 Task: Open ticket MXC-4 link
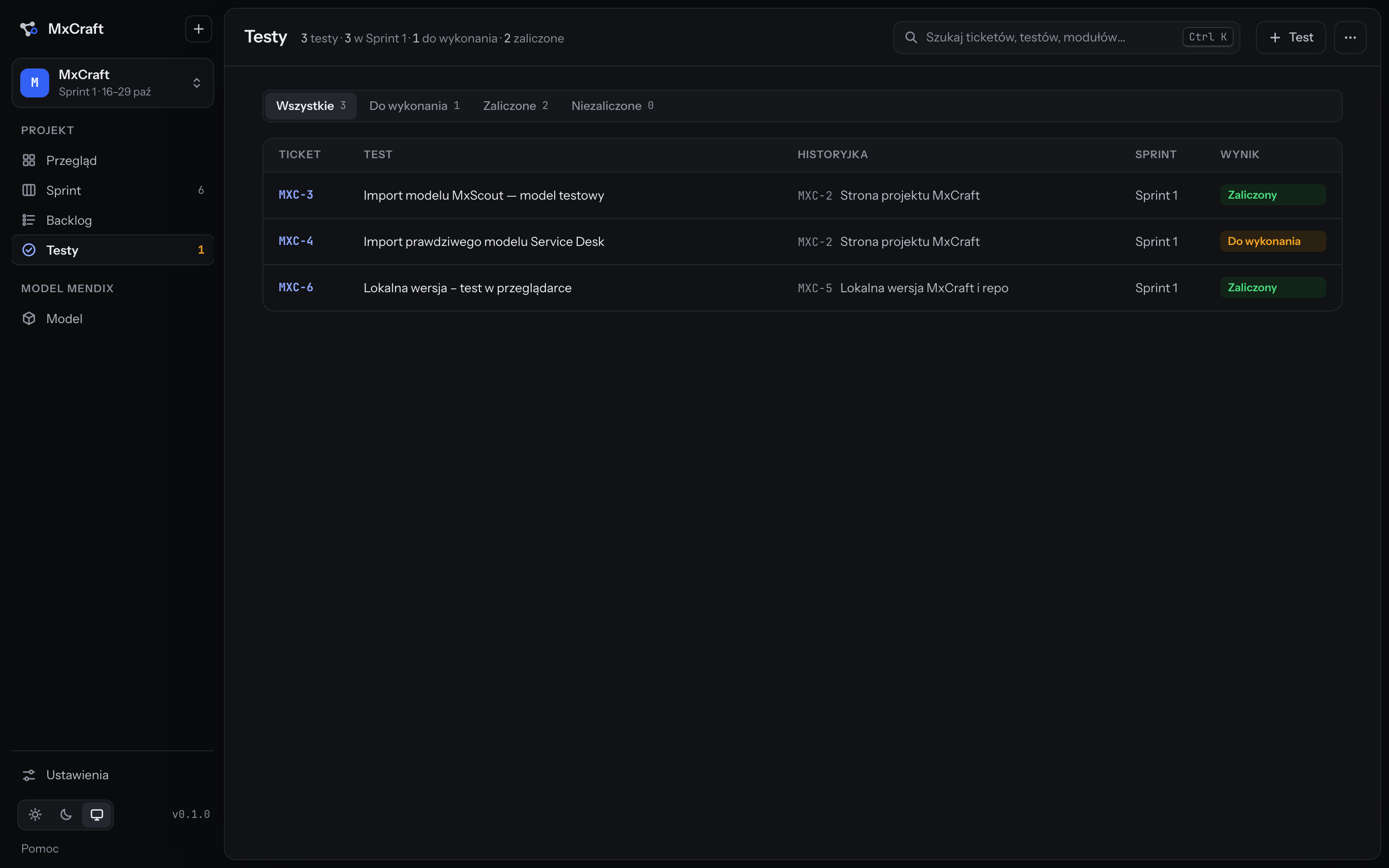pos(296,241)
